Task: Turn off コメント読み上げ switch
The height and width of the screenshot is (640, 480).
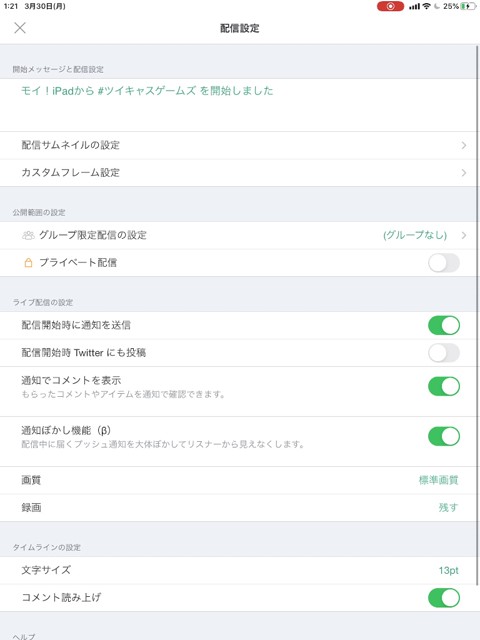Action: (x=444, y=598)
